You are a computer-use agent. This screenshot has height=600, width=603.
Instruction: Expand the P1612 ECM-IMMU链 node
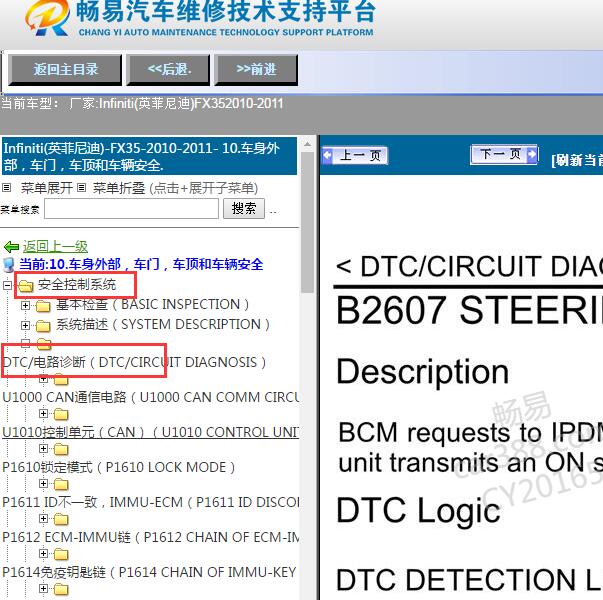[43, 519]
